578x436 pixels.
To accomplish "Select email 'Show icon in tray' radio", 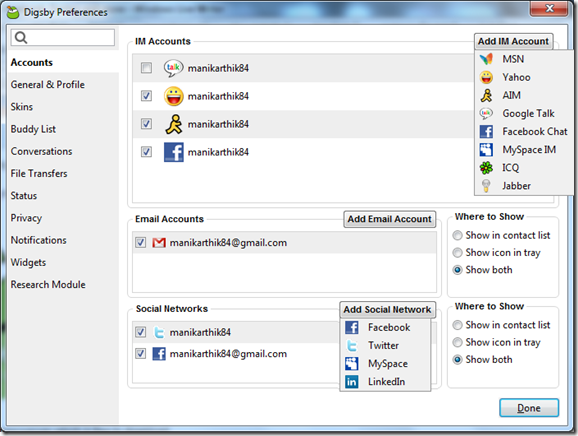I will pos(457,252).
